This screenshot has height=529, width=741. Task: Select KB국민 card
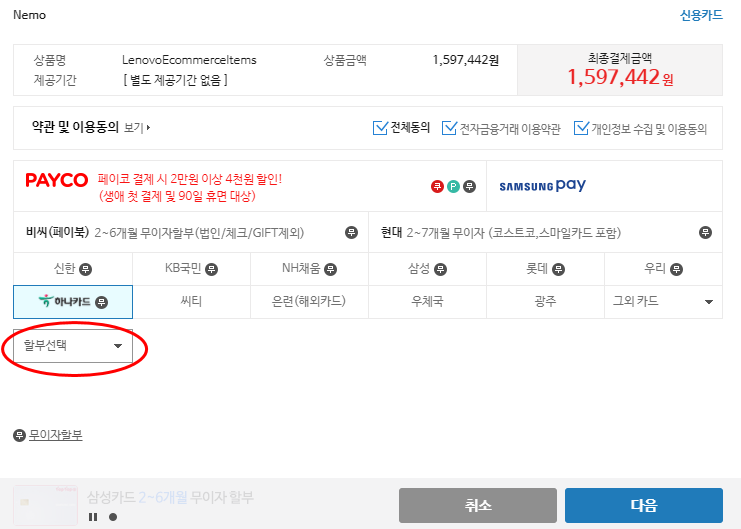pos(191,269)
